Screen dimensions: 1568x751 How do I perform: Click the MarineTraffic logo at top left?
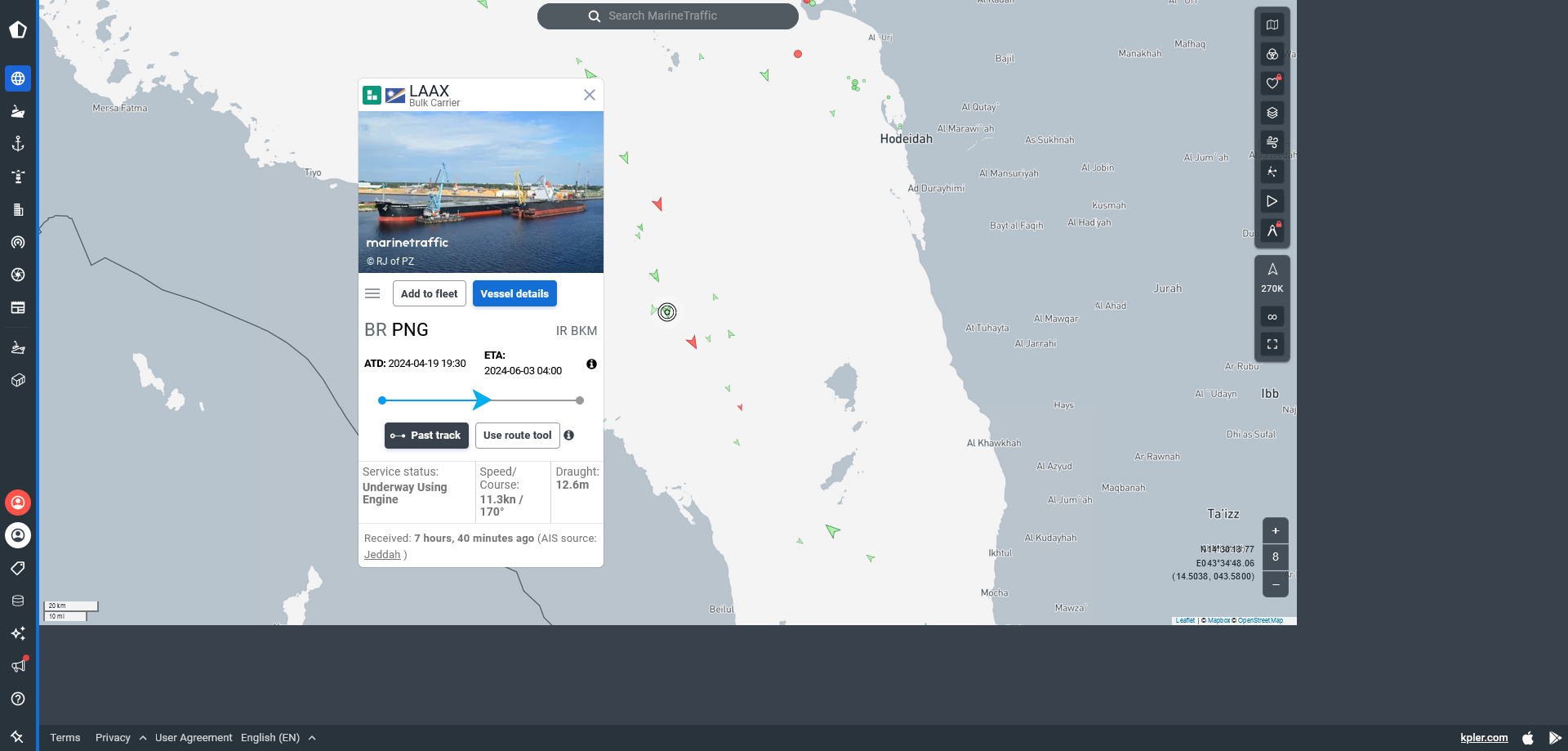[18, 30]
